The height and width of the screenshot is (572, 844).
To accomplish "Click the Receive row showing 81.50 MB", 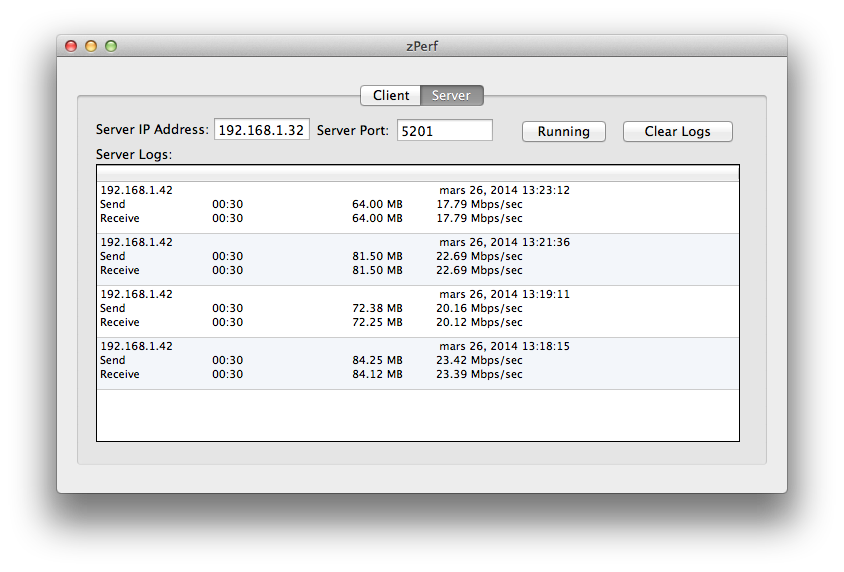I will pyautogui.click(x=418, y=270).
